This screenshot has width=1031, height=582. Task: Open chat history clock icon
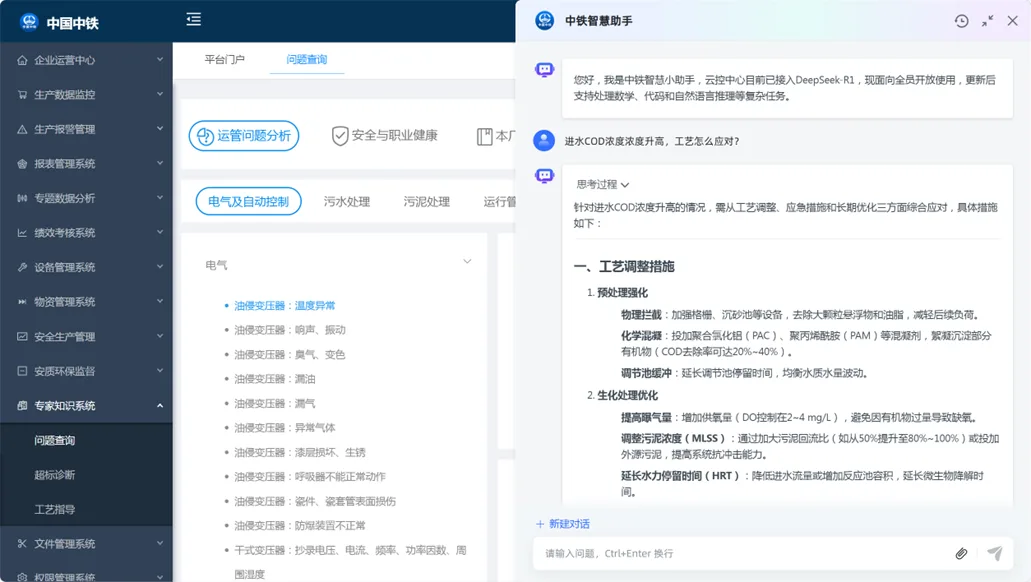(961, 21)
